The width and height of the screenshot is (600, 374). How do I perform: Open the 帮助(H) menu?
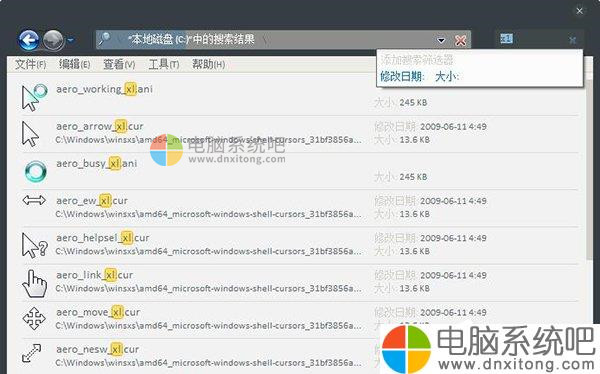tap(208, 64)
